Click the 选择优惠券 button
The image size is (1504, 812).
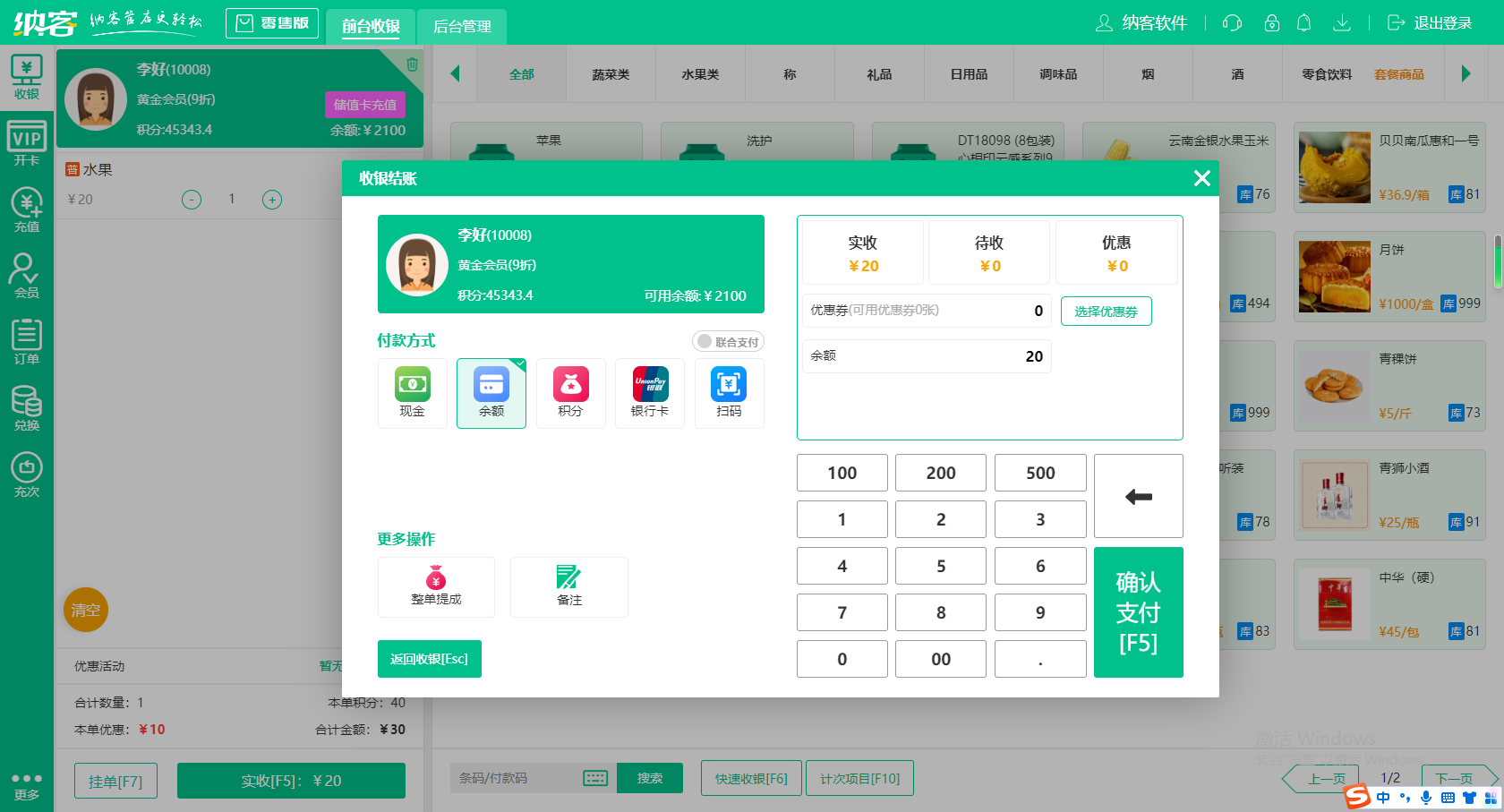[1106, 311]
